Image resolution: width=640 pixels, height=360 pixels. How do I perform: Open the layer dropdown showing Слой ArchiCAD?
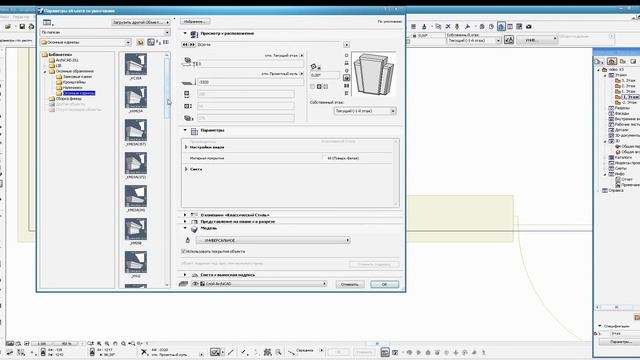pos(259,284)
